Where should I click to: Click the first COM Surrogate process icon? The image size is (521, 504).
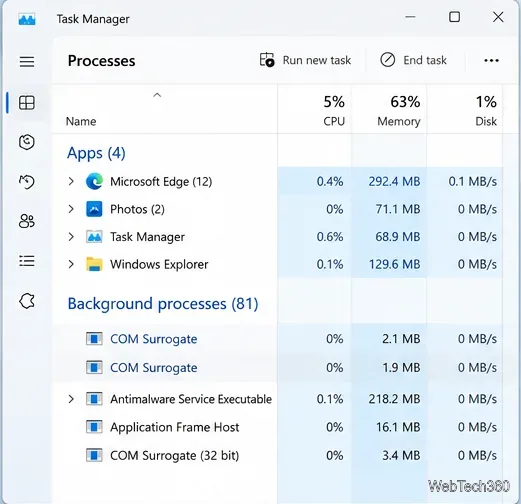(x=94, y=339)
